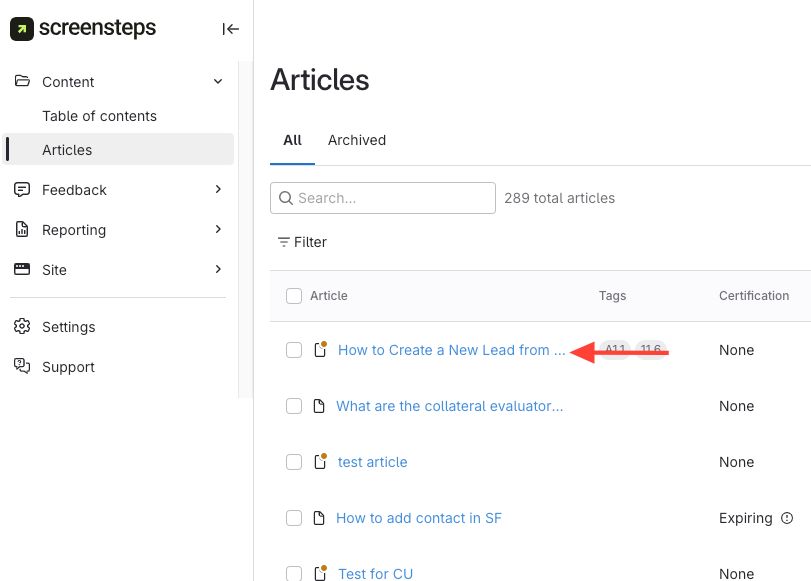Switch to the Archived tab

pyautogui.click(x=357, y=140)
